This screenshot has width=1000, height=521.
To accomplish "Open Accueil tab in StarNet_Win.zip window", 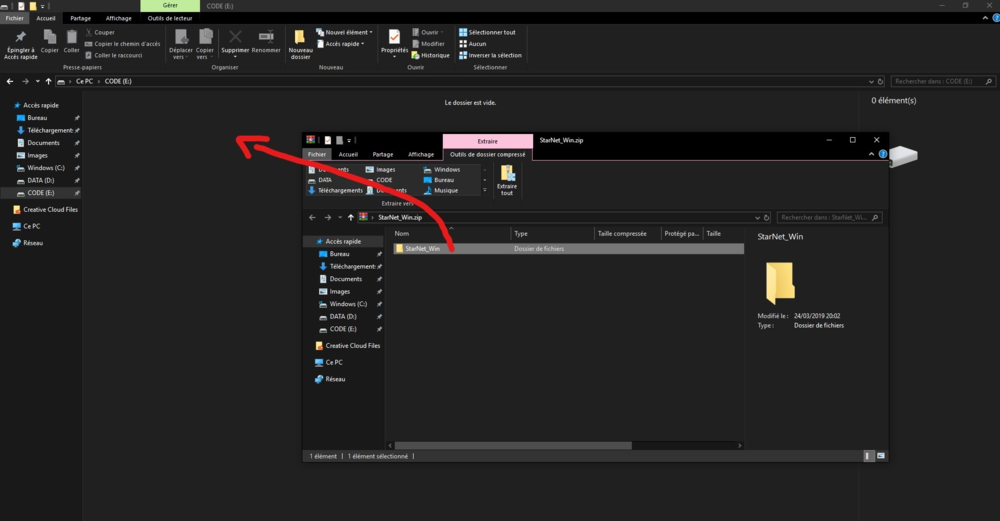I will pyautogui.click(x=348, y=154).
